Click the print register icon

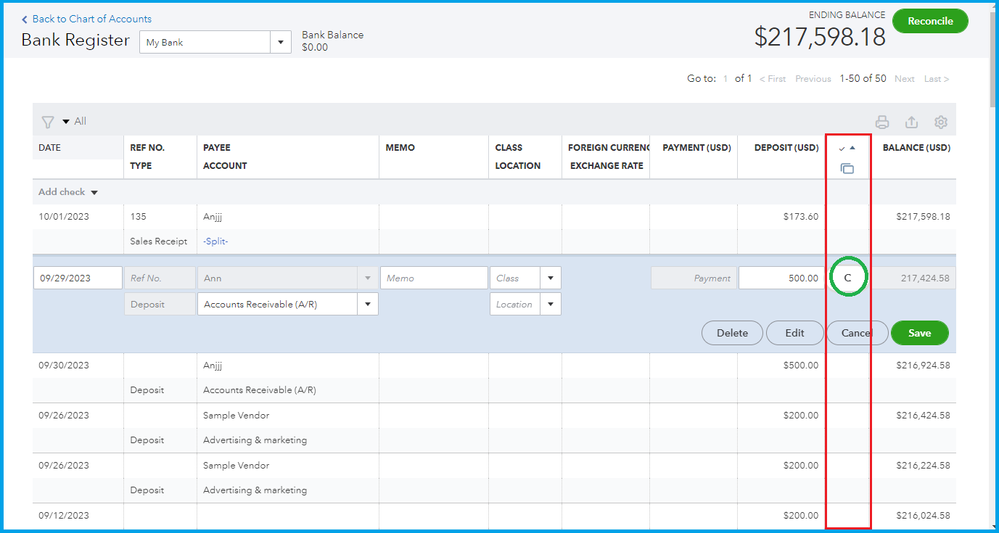(x=882, y=122)
